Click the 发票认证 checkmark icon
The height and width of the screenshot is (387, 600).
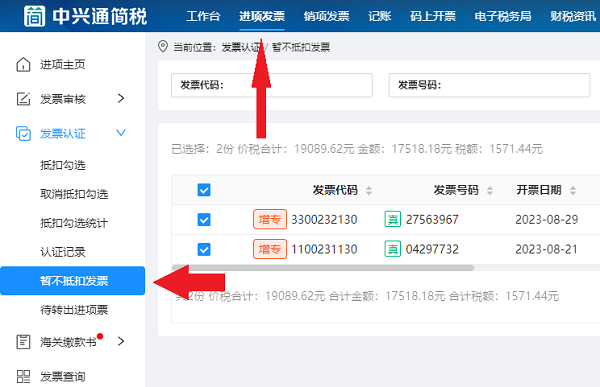[x=23, y=133]
